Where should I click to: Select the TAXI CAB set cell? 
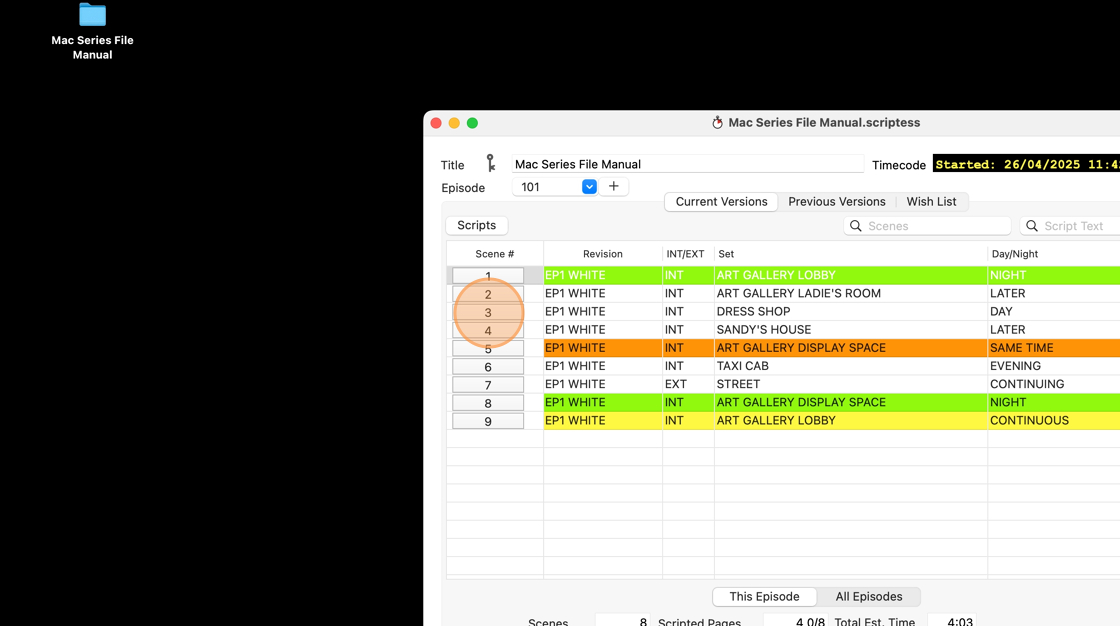pyautogui.click(x=851, y=366)
